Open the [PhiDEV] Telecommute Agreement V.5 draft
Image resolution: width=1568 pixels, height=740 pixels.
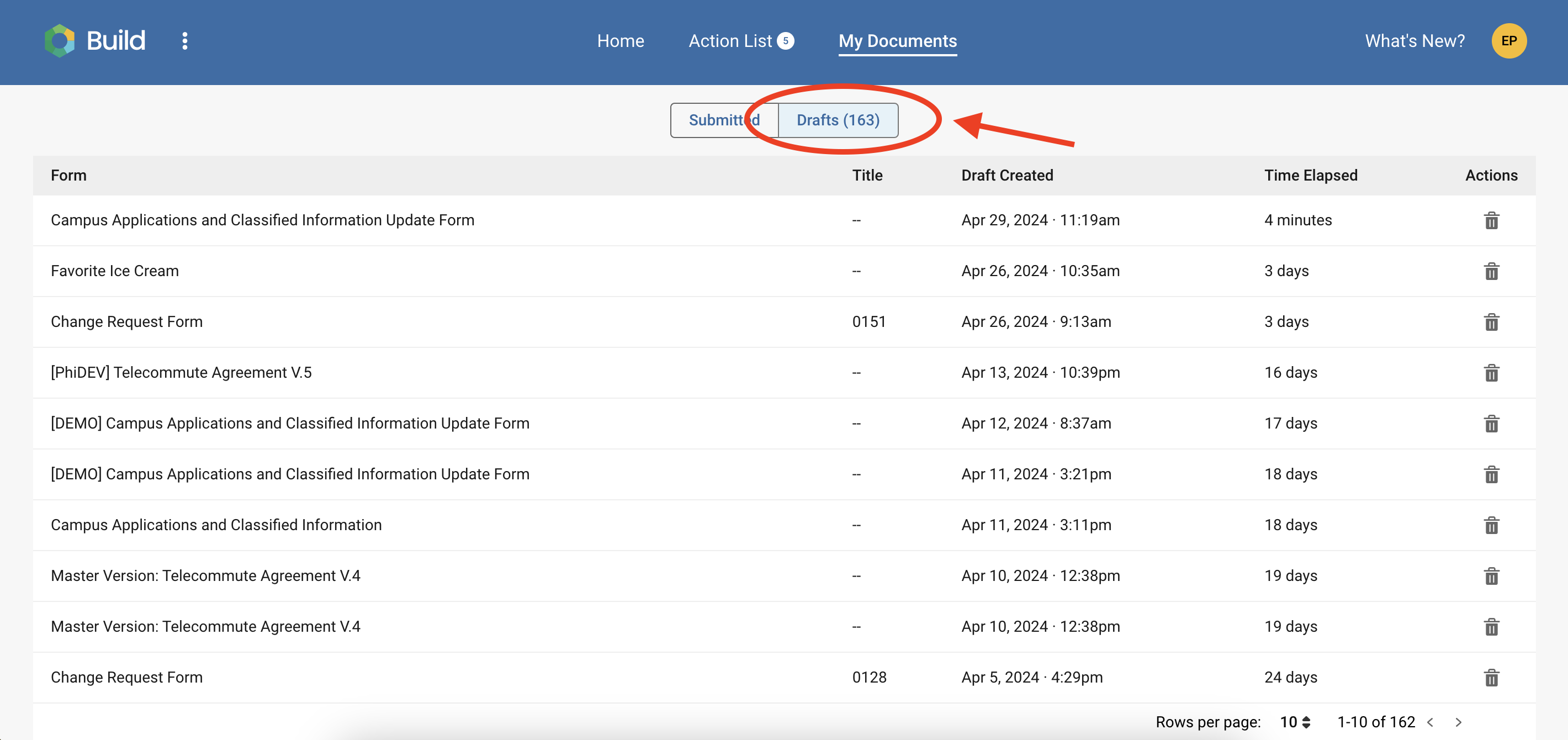pyautogui.click(x=181, y=373)
